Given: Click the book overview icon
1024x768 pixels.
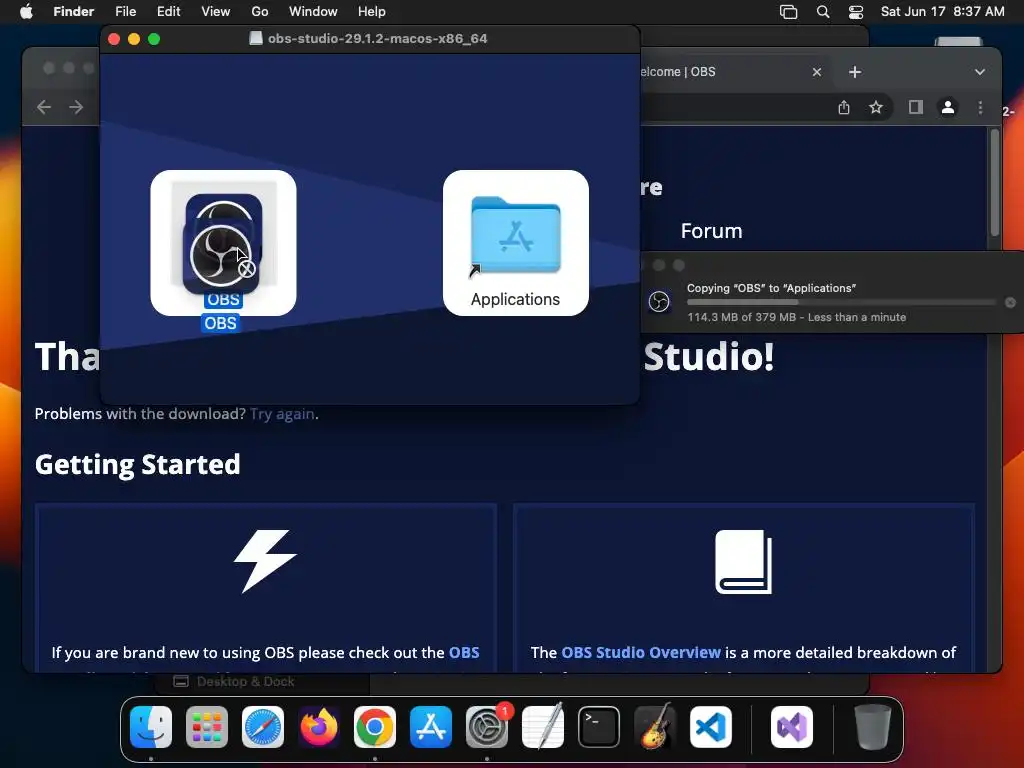Looking at the screenshot, I should tap(743, 562).
